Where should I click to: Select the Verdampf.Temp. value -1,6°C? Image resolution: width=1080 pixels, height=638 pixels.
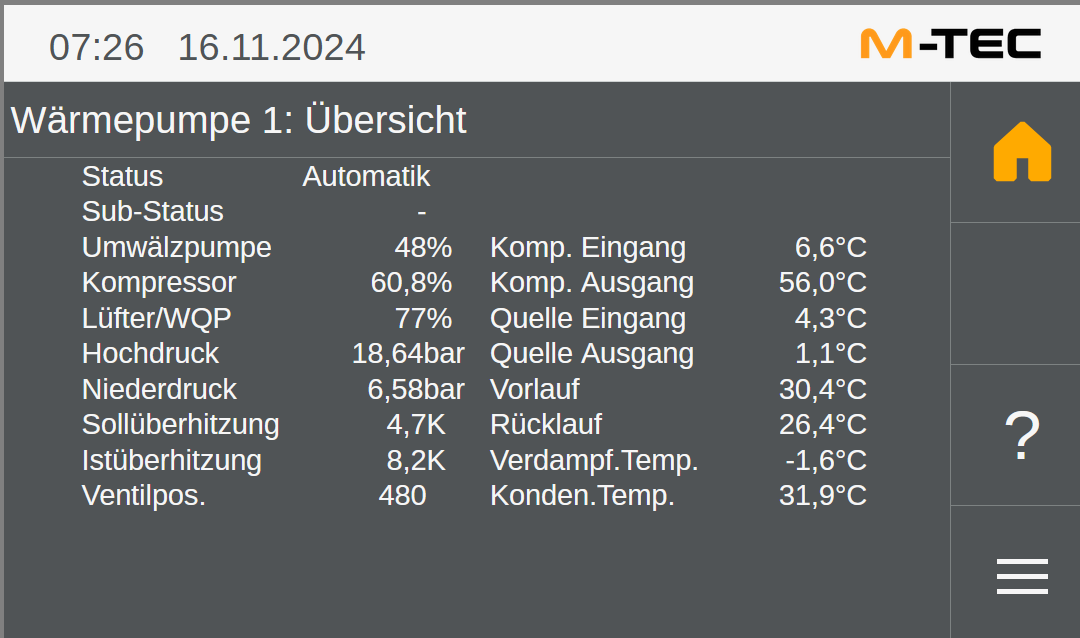pyautogui.click(x=825, y=460)
